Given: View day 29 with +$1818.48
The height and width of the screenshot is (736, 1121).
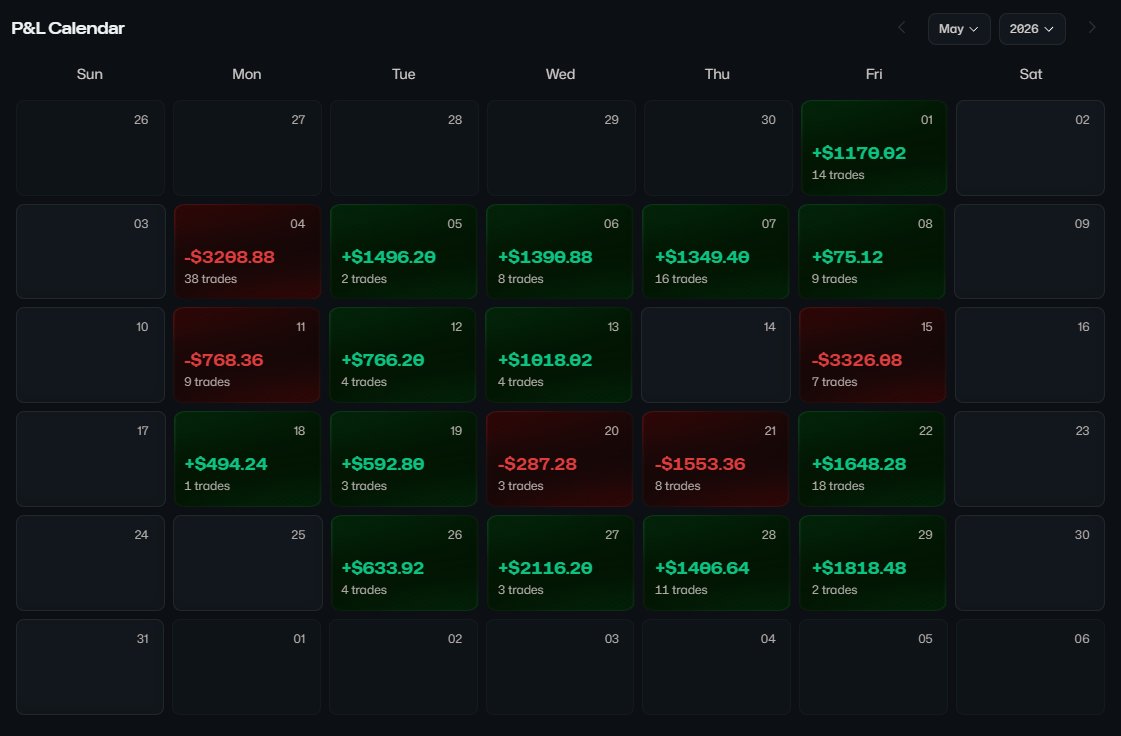Looking at the screenshot, I should pos(873,563).
